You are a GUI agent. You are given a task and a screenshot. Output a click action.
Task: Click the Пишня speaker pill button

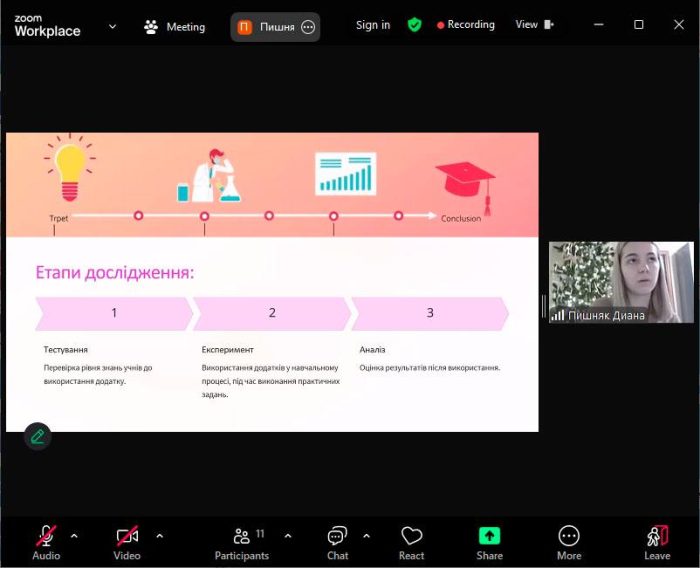coord(275,27)
